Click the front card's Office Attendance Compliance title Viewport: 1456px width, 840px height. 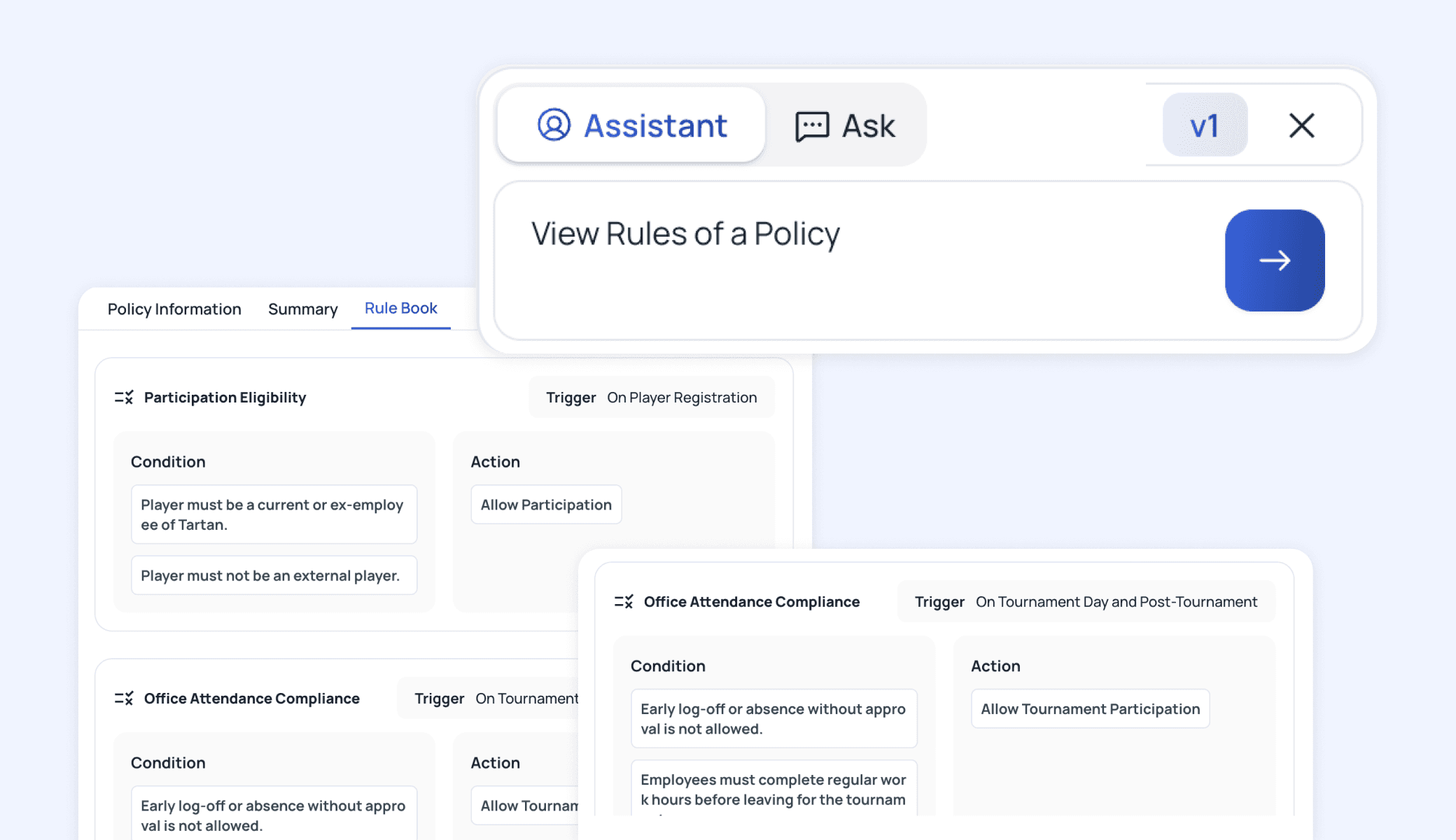751,602
